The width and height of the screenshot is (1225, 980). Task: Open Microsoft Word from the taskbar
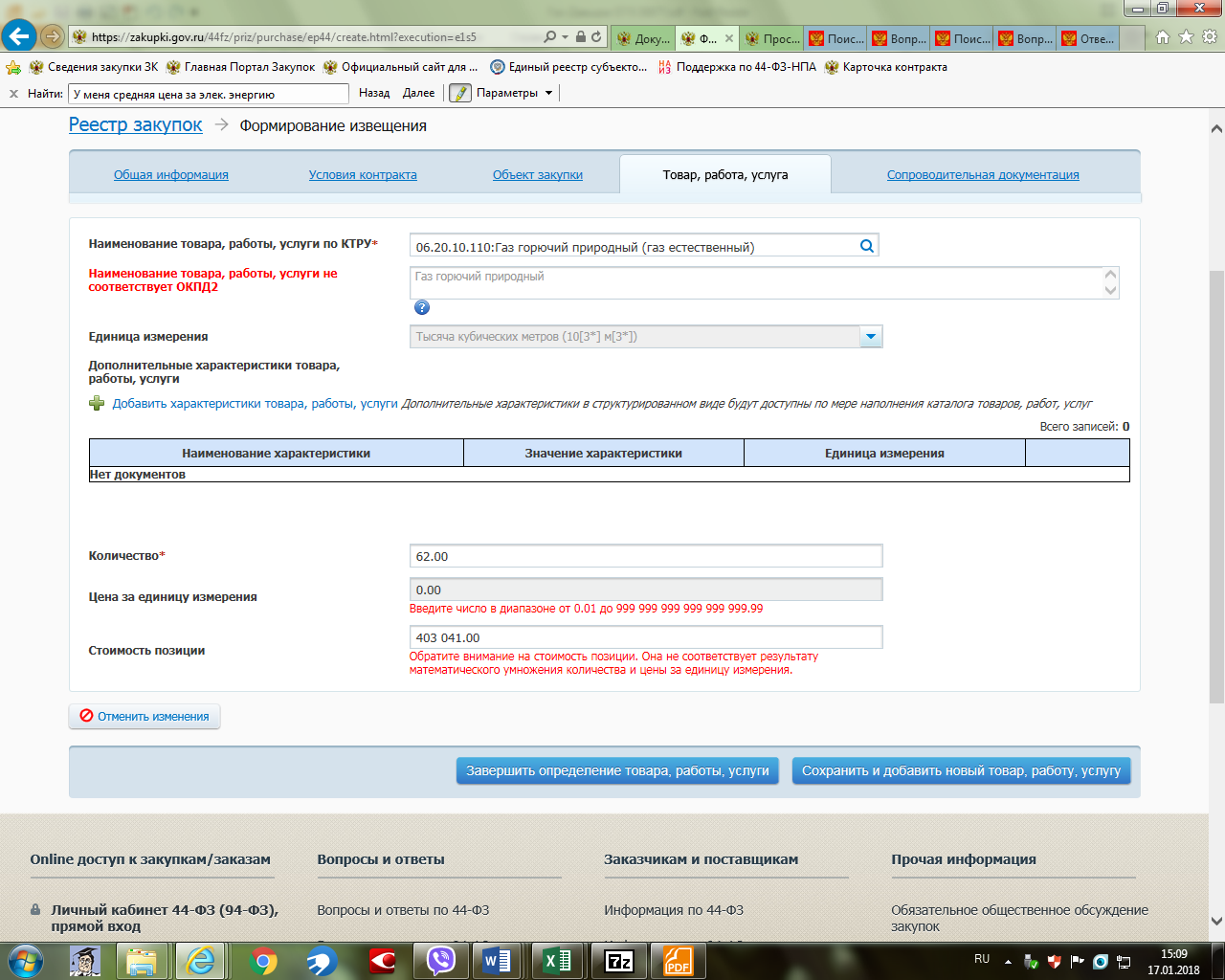497,960
